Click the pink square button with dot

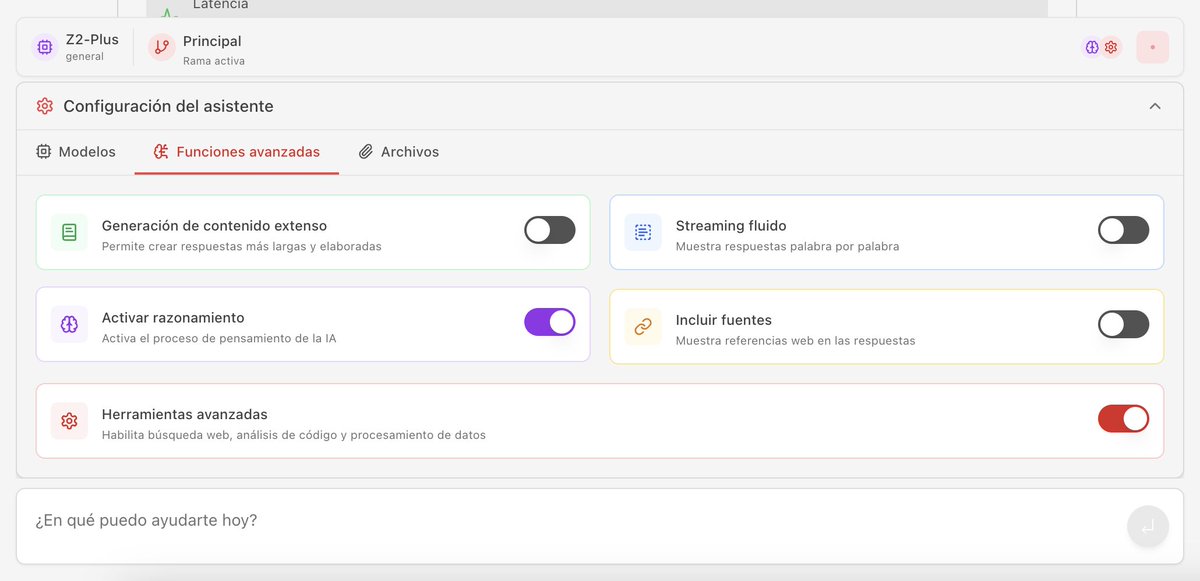[1152, 47]
